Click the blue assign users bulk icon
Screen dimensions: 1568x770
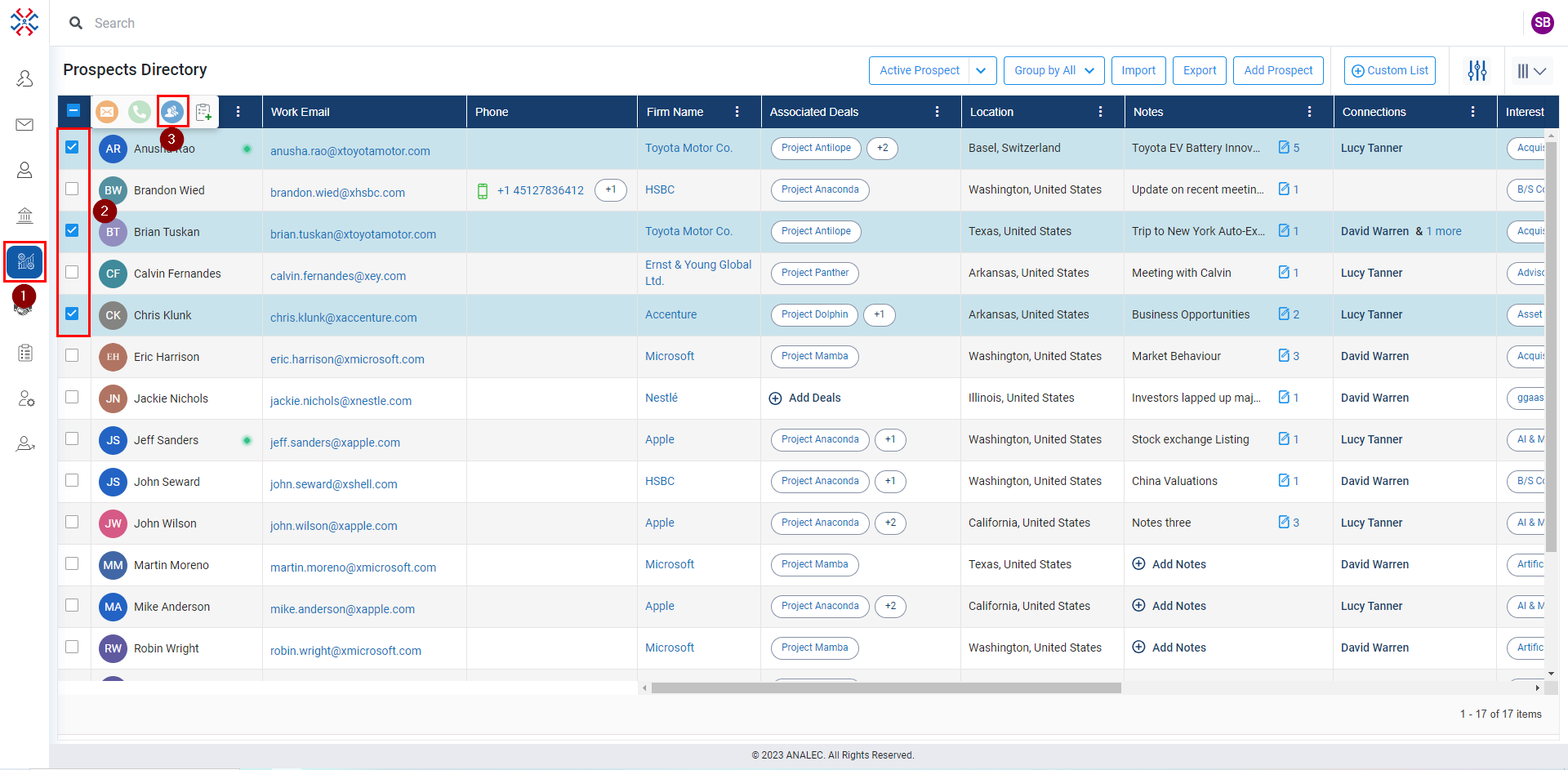172,111
